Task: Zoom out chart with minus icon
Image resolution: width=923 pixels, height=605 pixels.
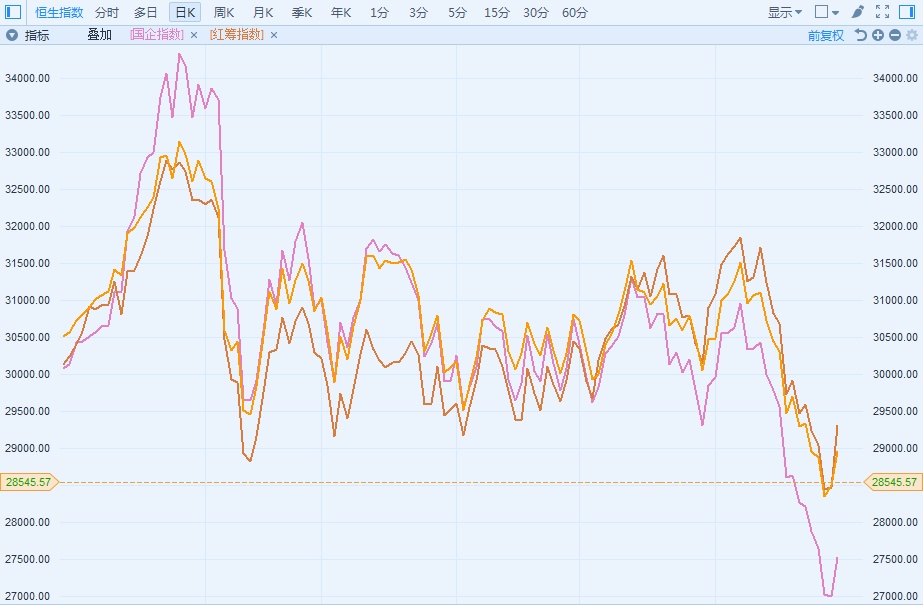Action: point(895,35)
